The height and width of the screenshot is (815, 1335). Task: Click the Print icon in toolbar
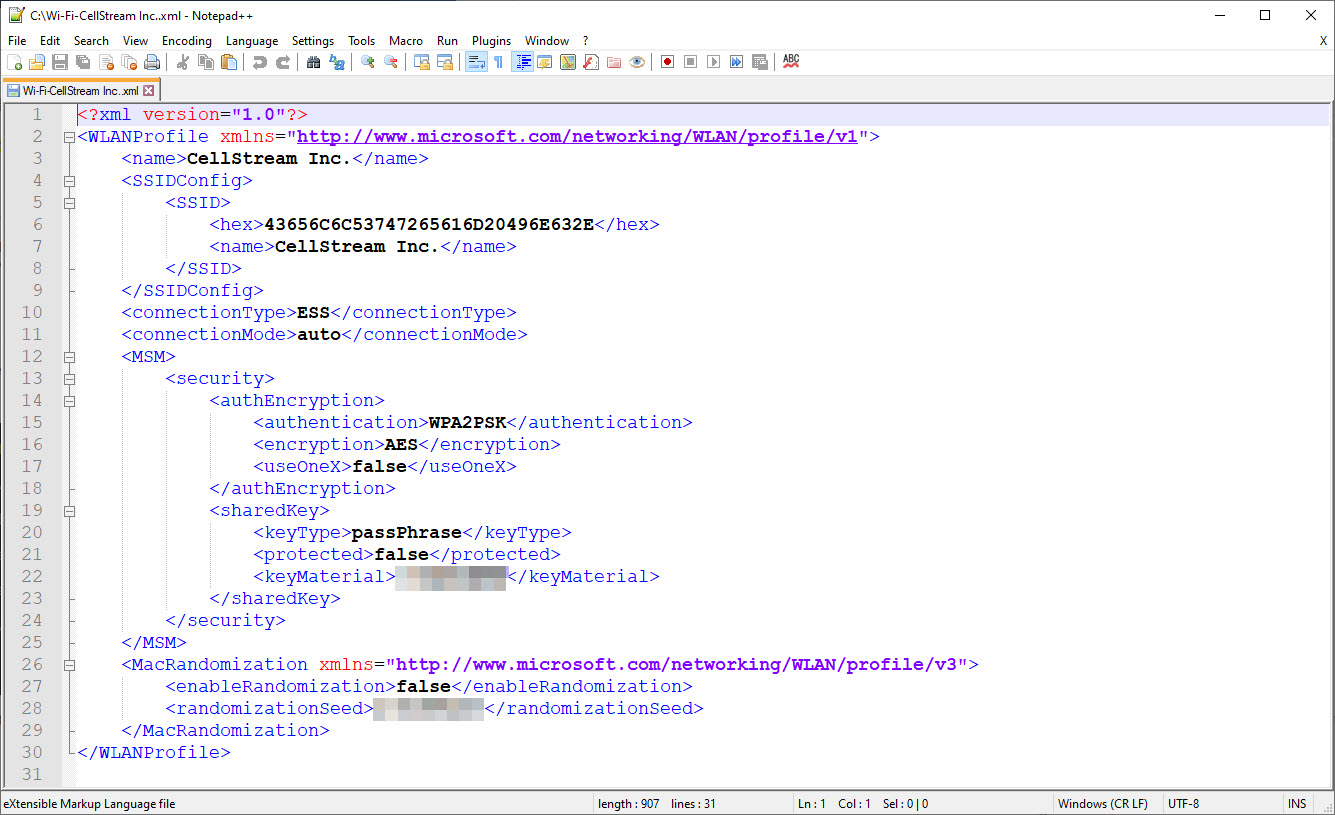click(152, 62)
